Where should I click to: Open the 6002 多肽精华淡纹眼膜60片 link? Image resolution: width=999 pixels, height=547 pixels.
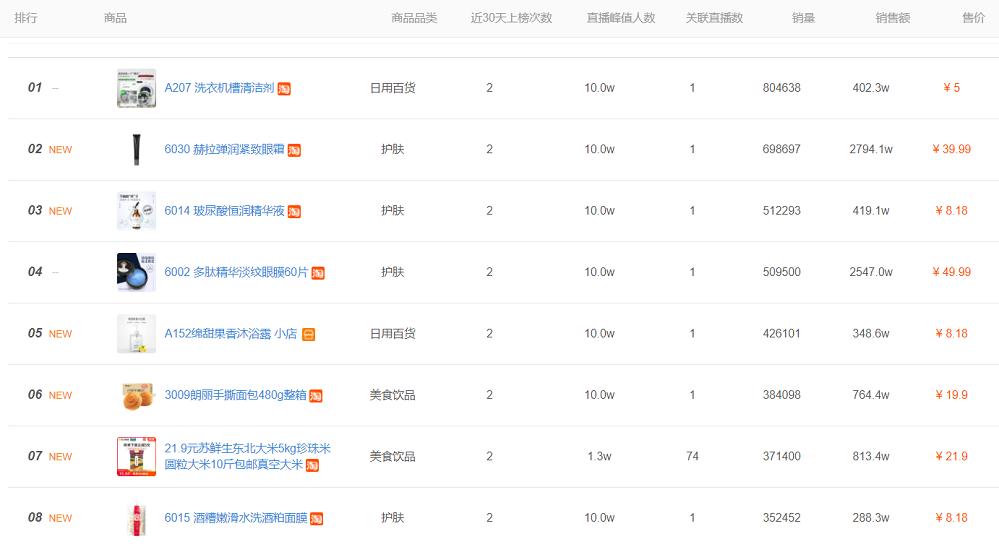(x=236, y=272)
